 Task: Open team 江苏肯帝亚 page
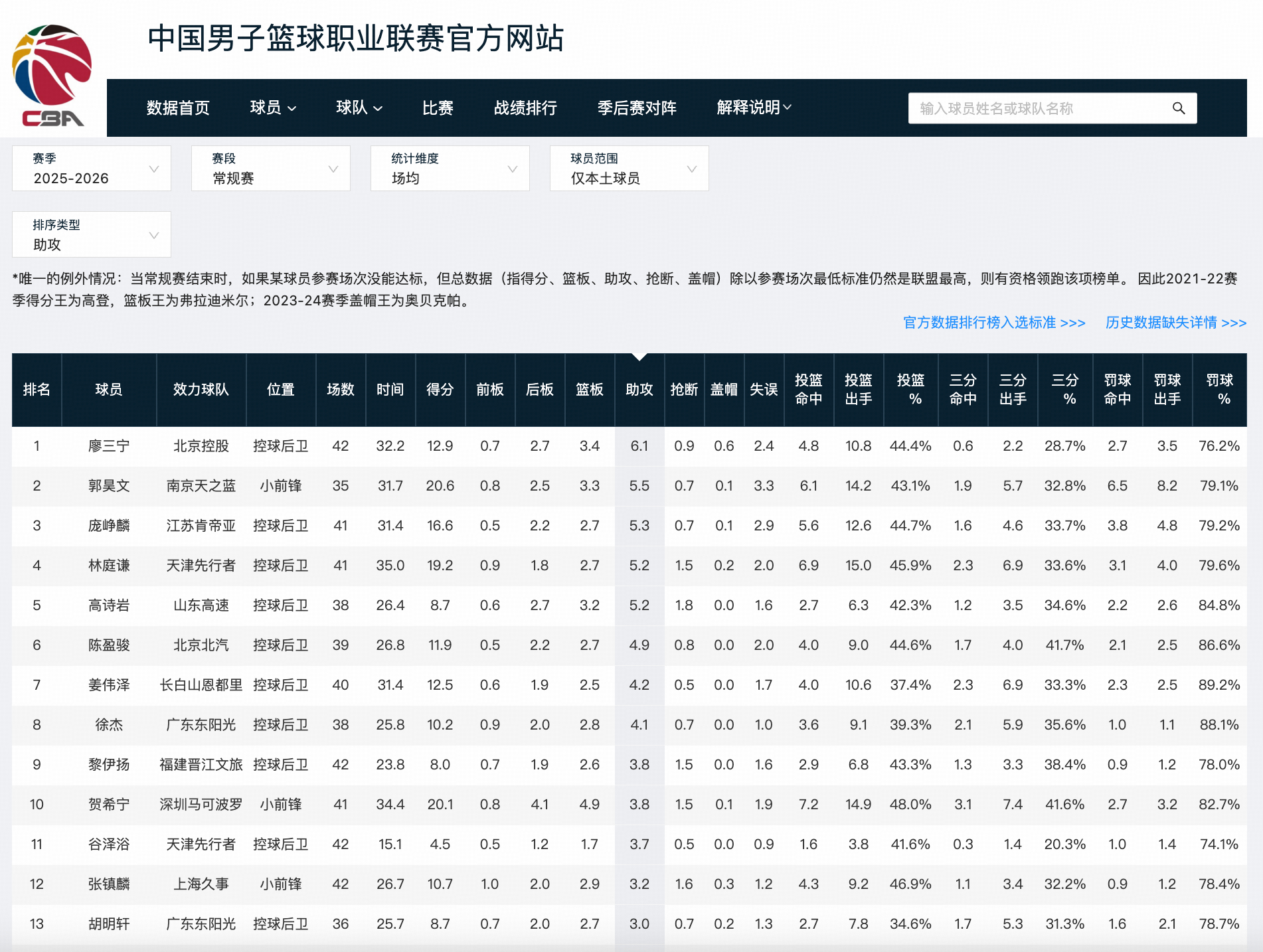point(201,526)
